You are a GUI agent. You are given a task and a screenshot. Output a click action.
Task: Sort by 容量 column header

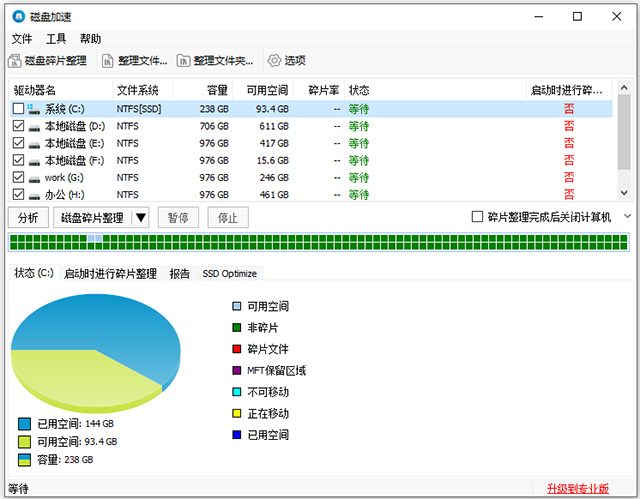click(203, 90)
